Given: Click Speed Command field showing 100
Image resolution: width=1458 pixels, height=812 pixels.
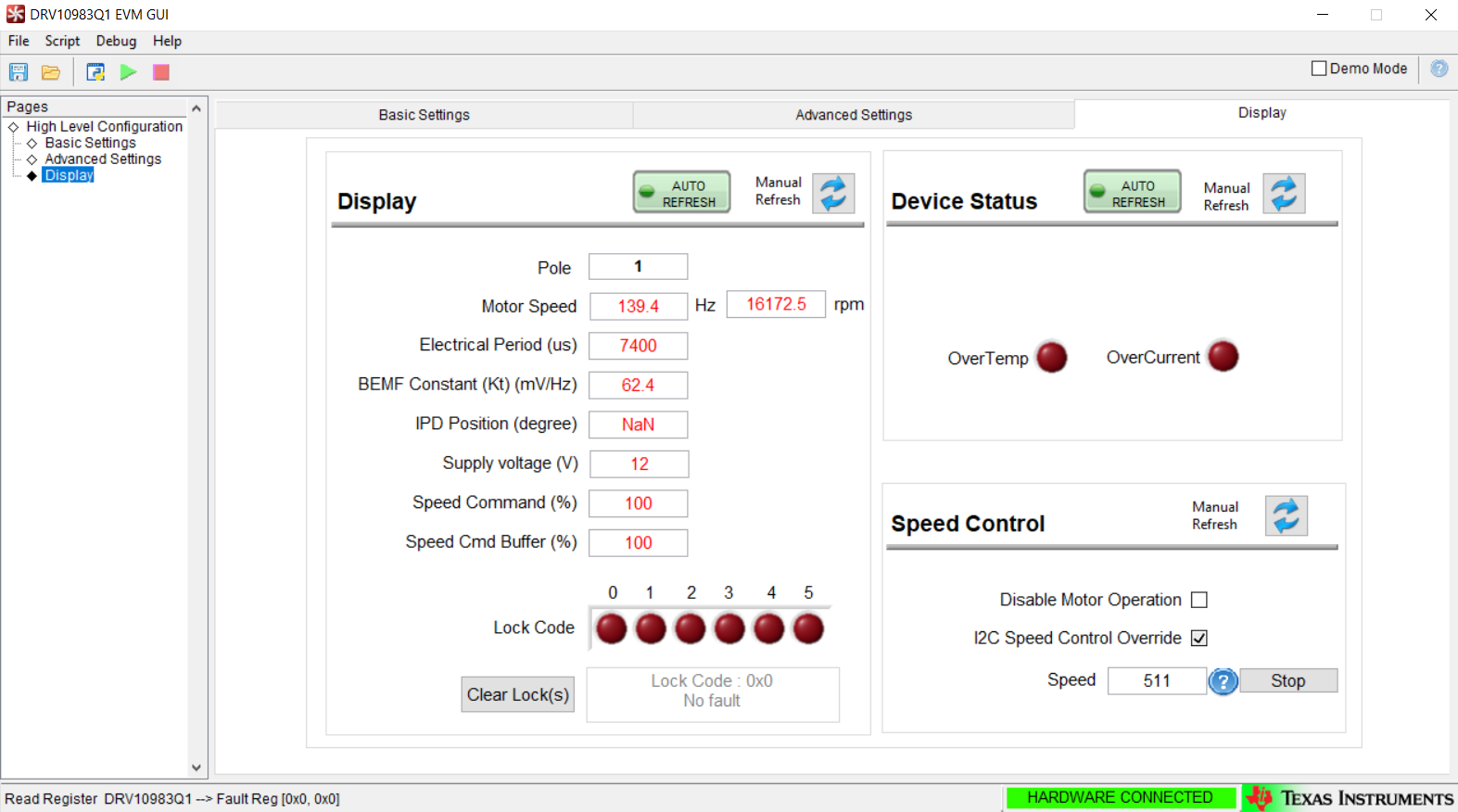Looking at the screenshot, I should coord(639,503).
